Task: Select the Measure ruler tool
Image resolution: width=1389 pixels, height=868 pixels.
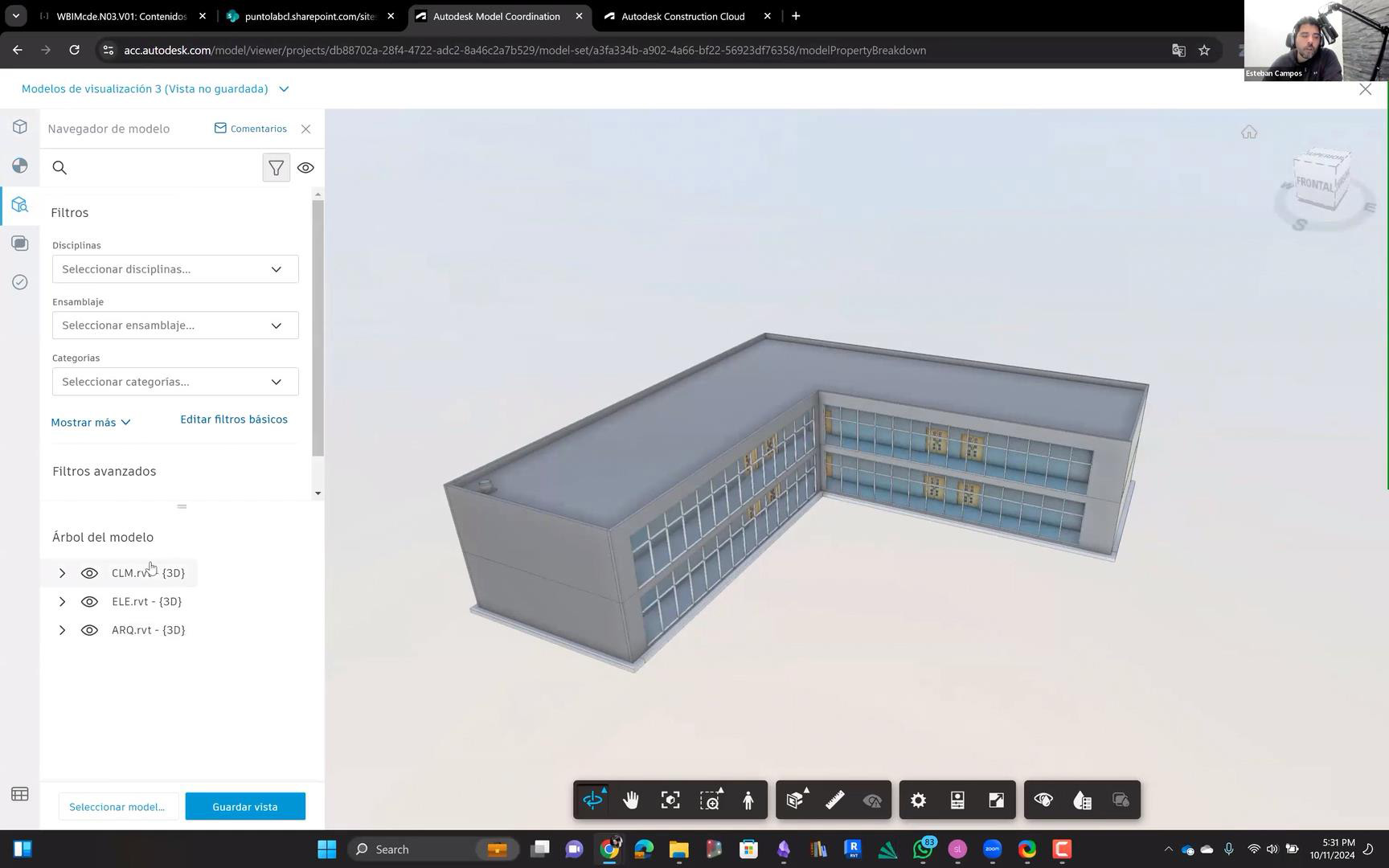Action: pyautogui.click(x=834, y=800)
